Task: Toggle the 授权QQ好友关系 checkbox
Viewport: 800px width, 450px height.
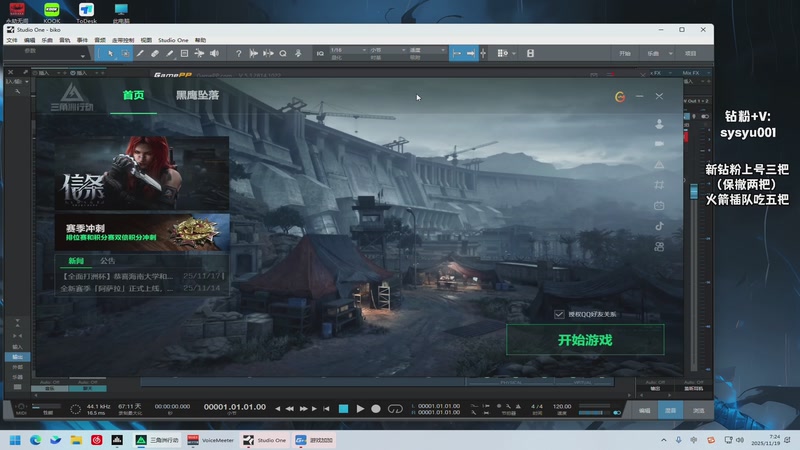Action: tap(559, 314)
